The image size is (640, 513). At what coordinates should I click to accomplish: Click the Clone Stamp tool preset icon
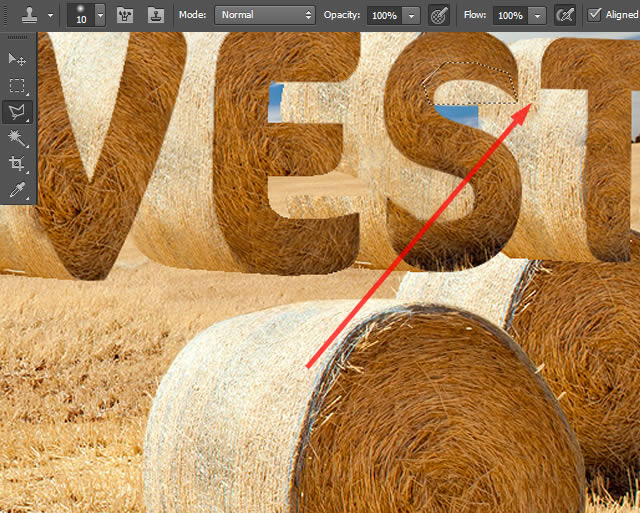tap(29, 15)
